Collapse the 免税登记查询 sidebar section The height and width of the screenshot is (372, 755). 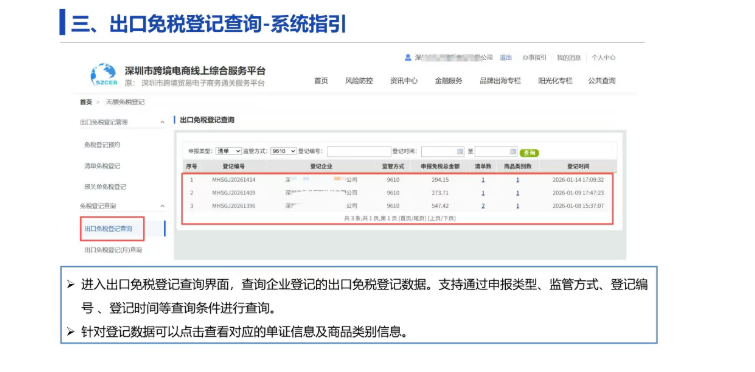coord(162,206)
